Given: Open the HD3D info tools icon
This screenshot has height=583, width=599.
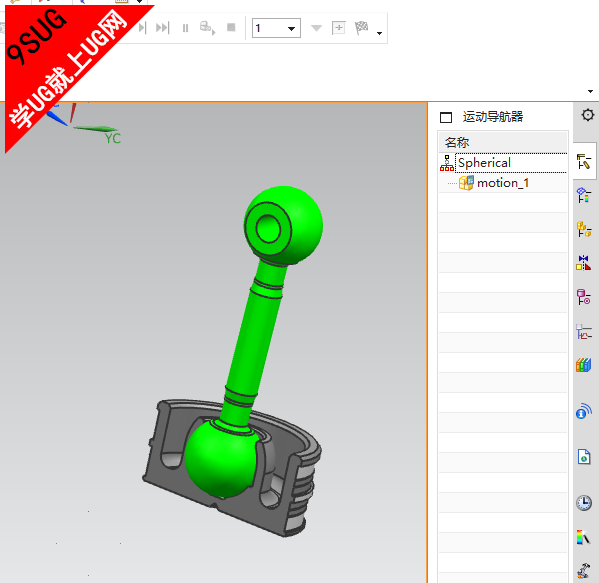Looking at the screenshot, I should tap(584, 411).
